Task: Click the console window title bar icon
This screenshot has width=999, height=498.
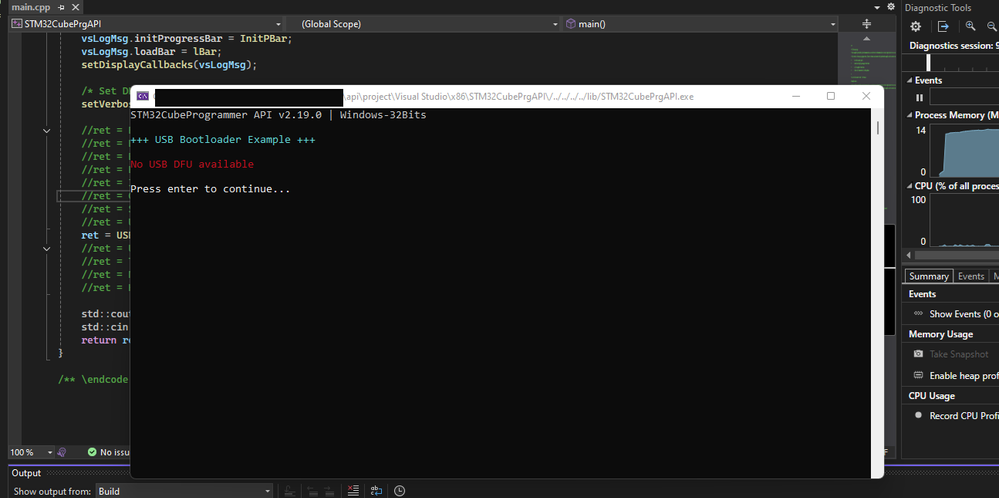Action: (x=143, y=96)
